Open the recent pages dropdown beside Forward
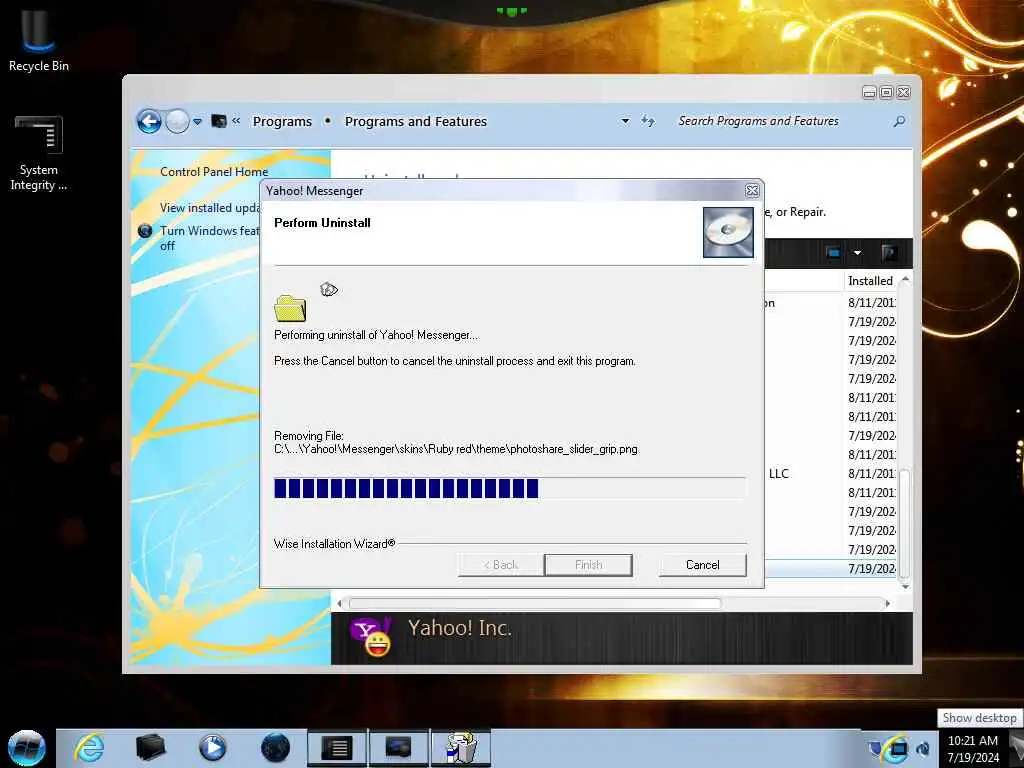1024x768 pixels. 197,121
